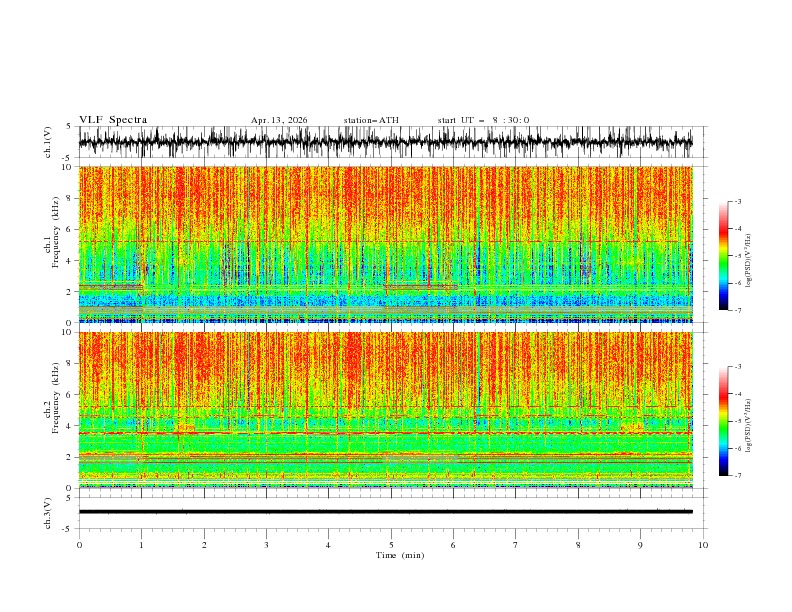
Task: Click the "5" minute time axis tick
Action: [x=391, y=545]
